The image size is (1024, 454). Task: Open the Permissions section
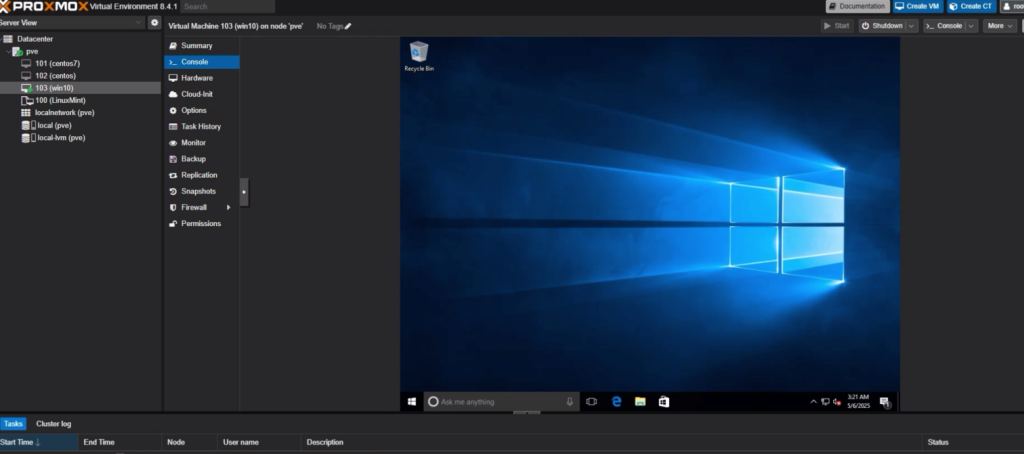click(201, 223)
